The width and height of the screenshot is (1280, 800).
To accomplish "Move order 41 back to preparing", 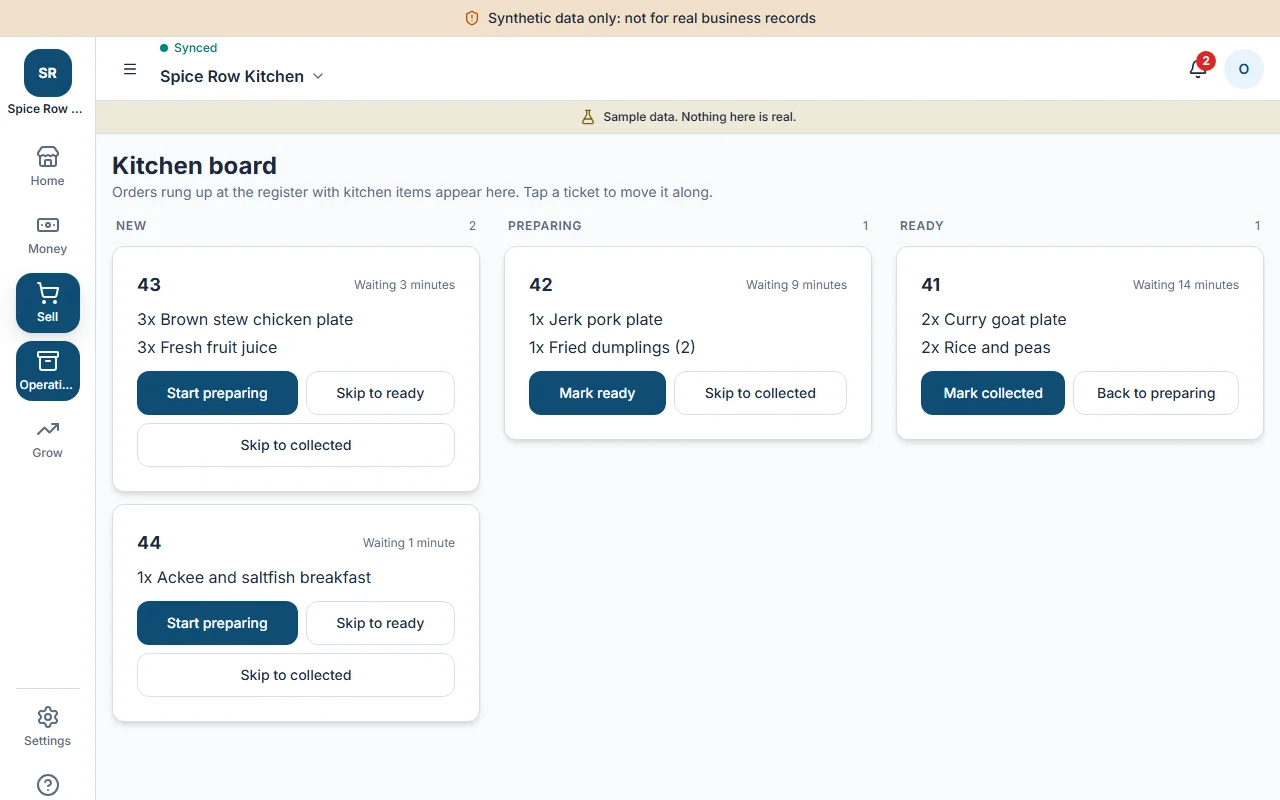I will 1156,393.
